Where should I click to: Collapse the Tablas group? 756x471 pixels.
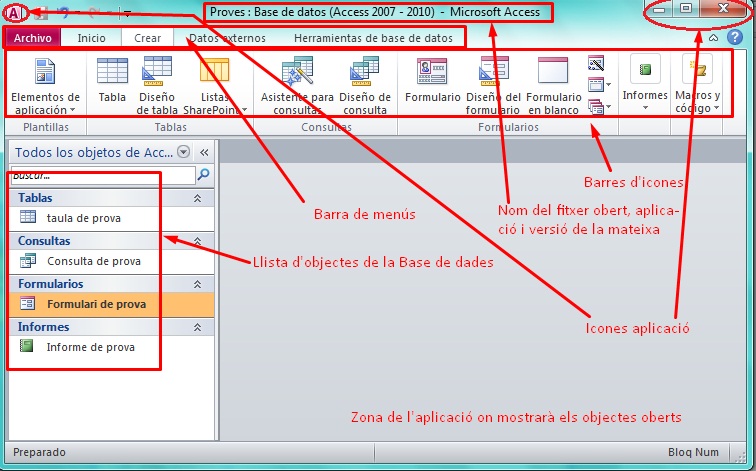[197, 198]
